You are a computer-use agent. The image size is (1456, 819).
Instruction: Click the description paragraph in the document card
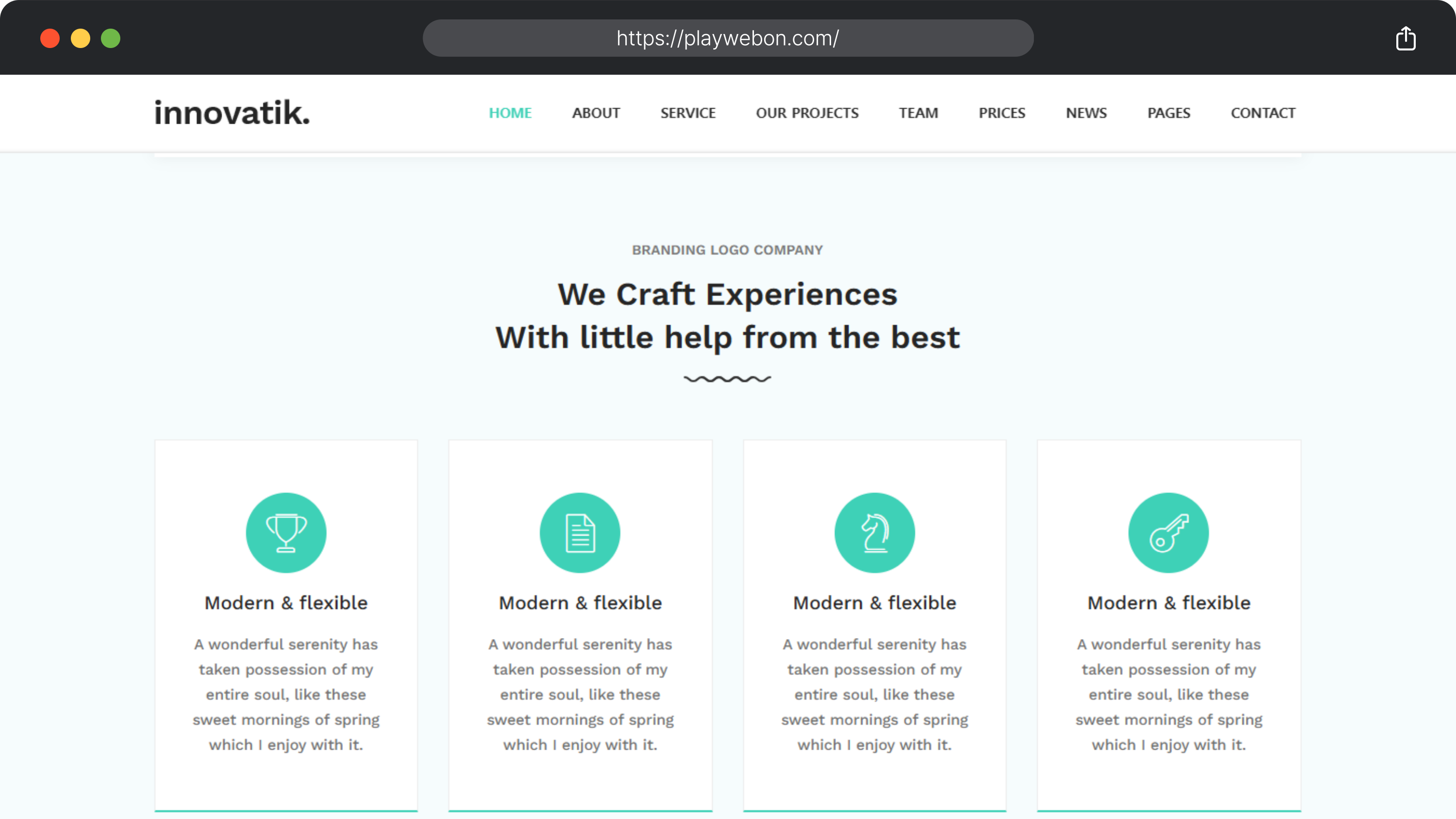(580, 694)
